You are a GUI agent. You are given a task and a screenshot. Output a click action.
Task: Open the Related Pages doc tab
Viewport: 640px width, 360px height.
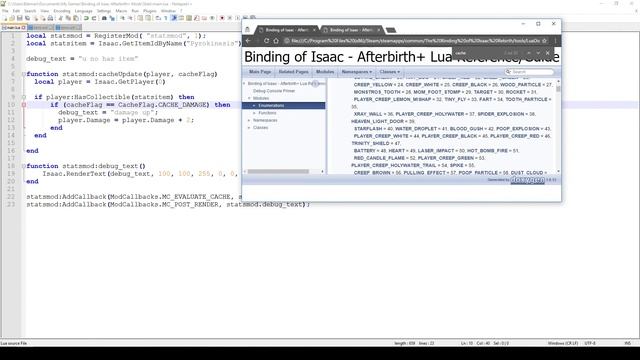(x=293, y=71)
